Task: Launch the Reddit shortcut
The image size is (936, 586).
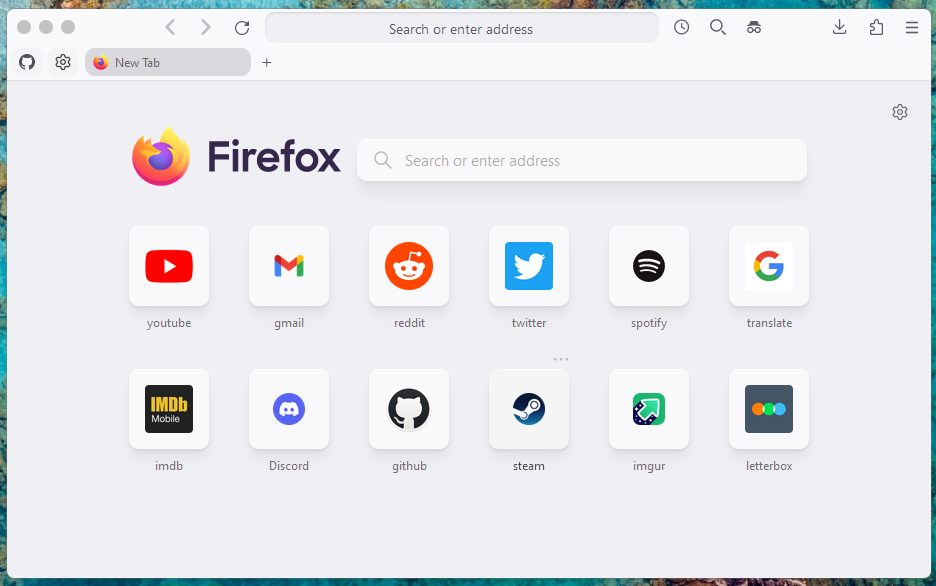Action: pyautogui.click(x=408, y=266)
